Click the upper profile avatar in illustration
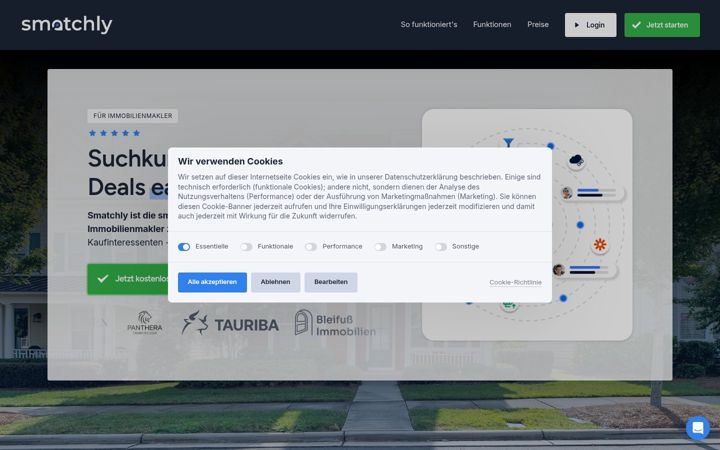Image resolution: width=720 pixels, height=450 pixels. [x=567, y=193]
